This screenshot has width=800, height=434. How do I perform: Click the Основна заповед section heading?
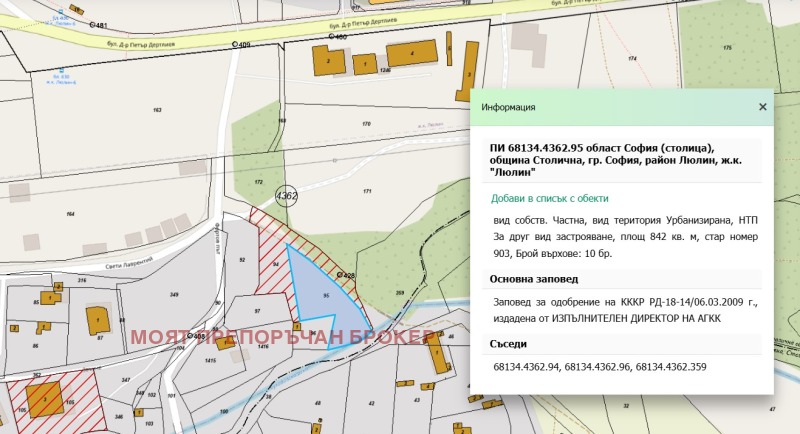pos(534,279)
